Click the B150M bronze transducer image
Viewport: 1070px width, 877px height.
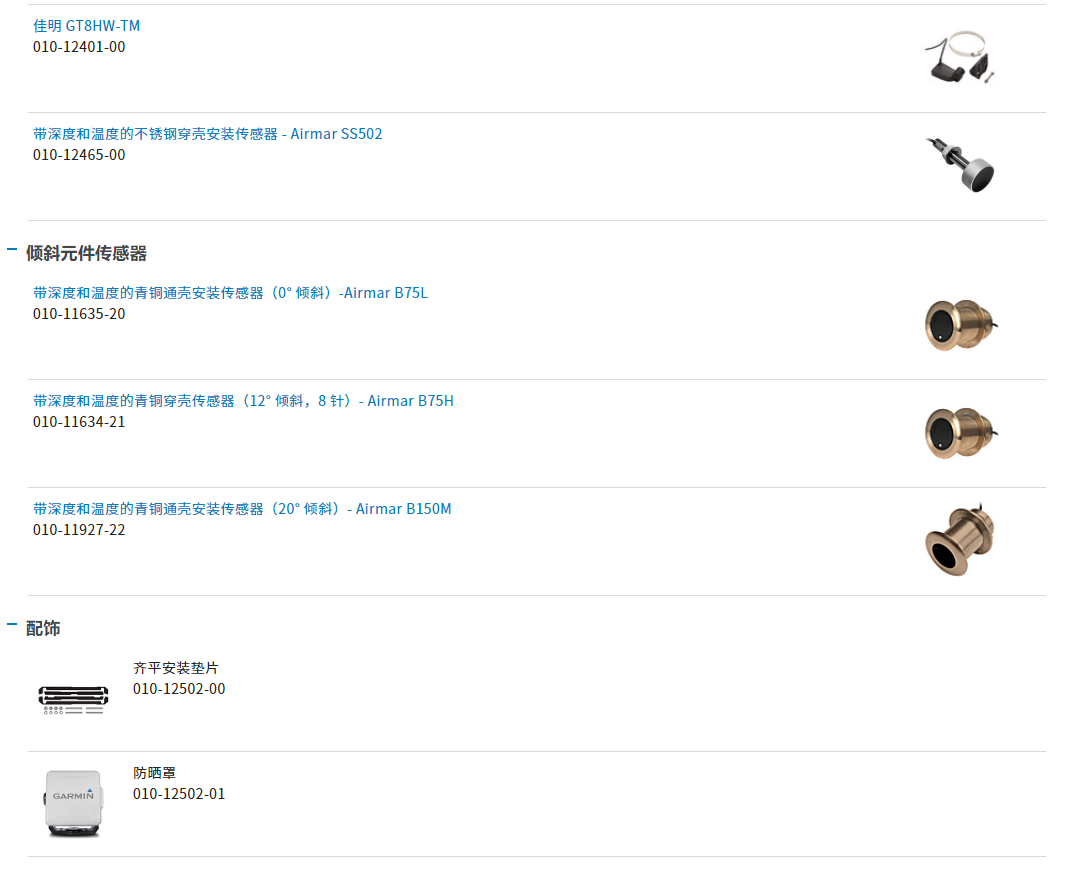pyautogui.click(x=960, y=541)
